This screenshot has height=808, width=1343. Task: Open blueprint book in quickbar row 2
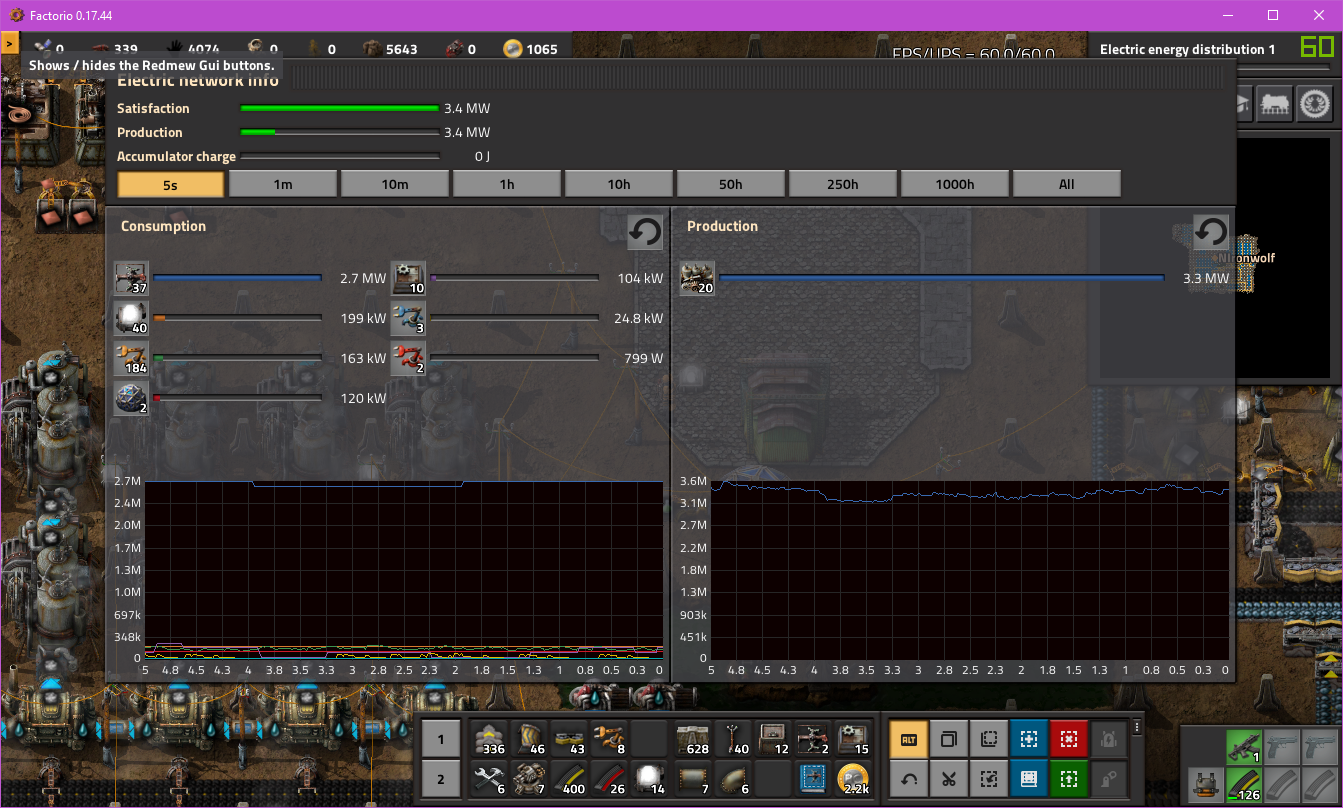click(813, 778)
